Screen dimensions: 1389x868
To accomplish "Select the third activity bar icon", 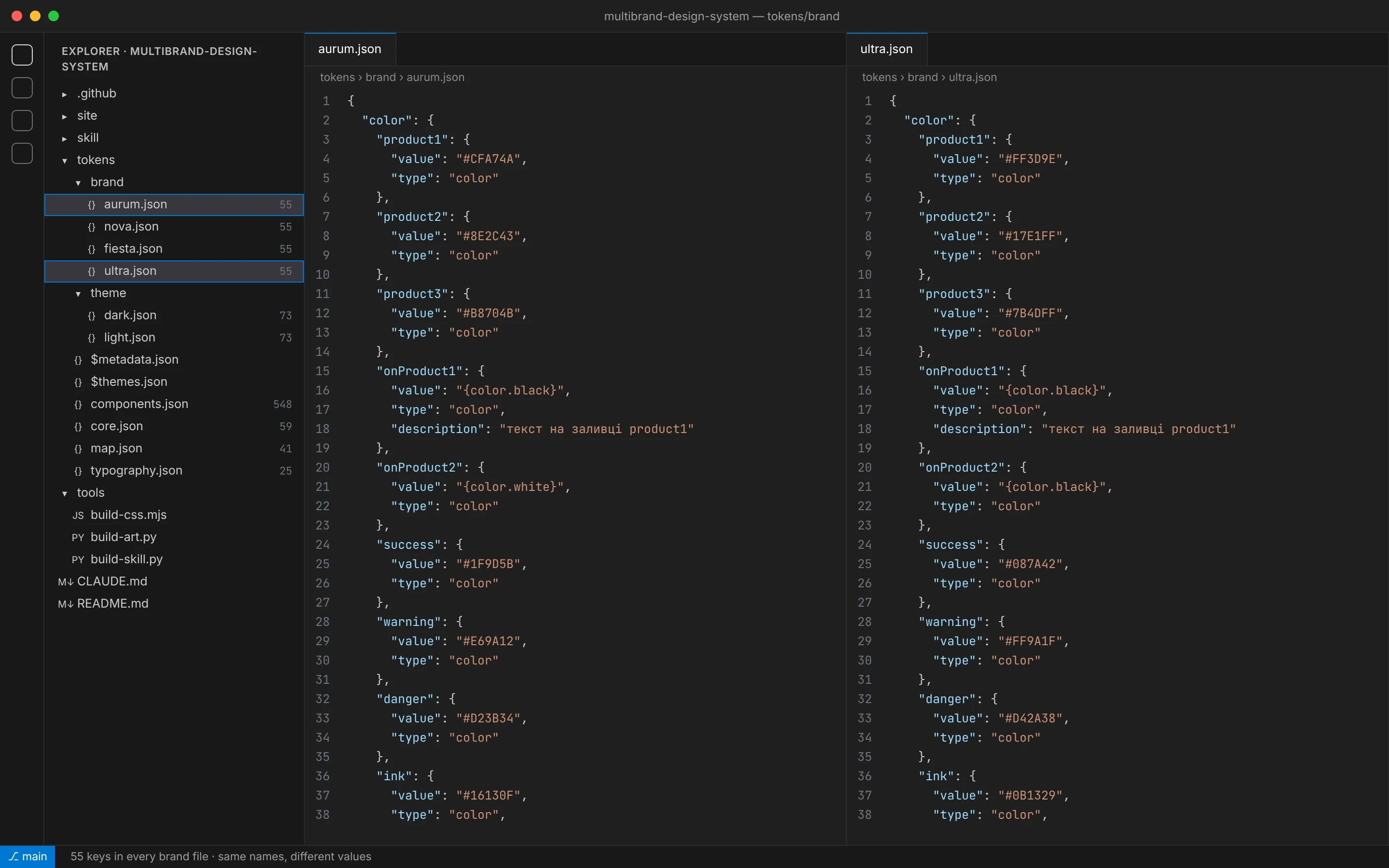I will point(22,121).
